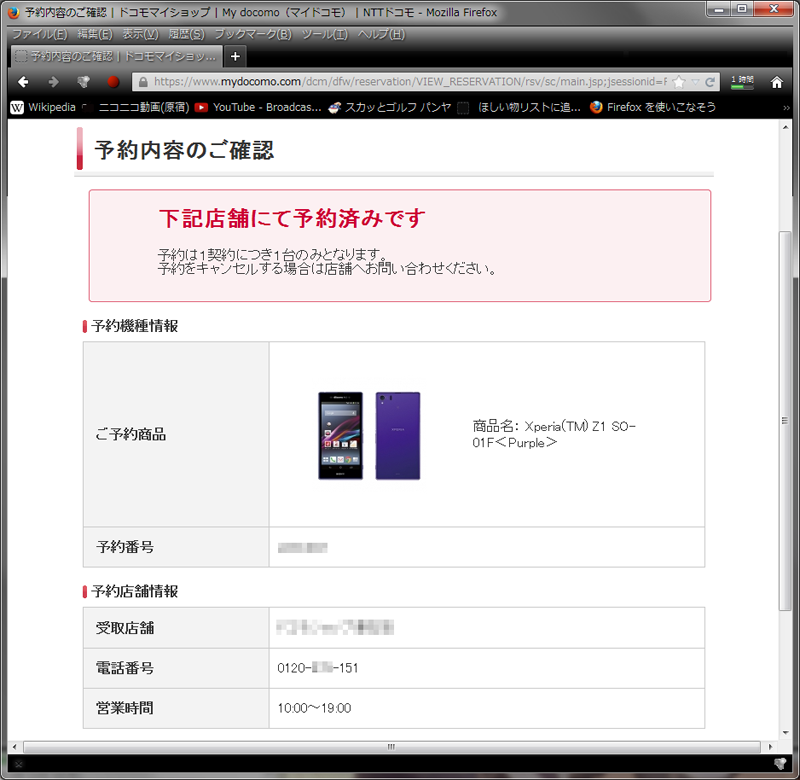800x780 pixels.
Task: Open the 編集(E) menu
Action: coord(95,34)
